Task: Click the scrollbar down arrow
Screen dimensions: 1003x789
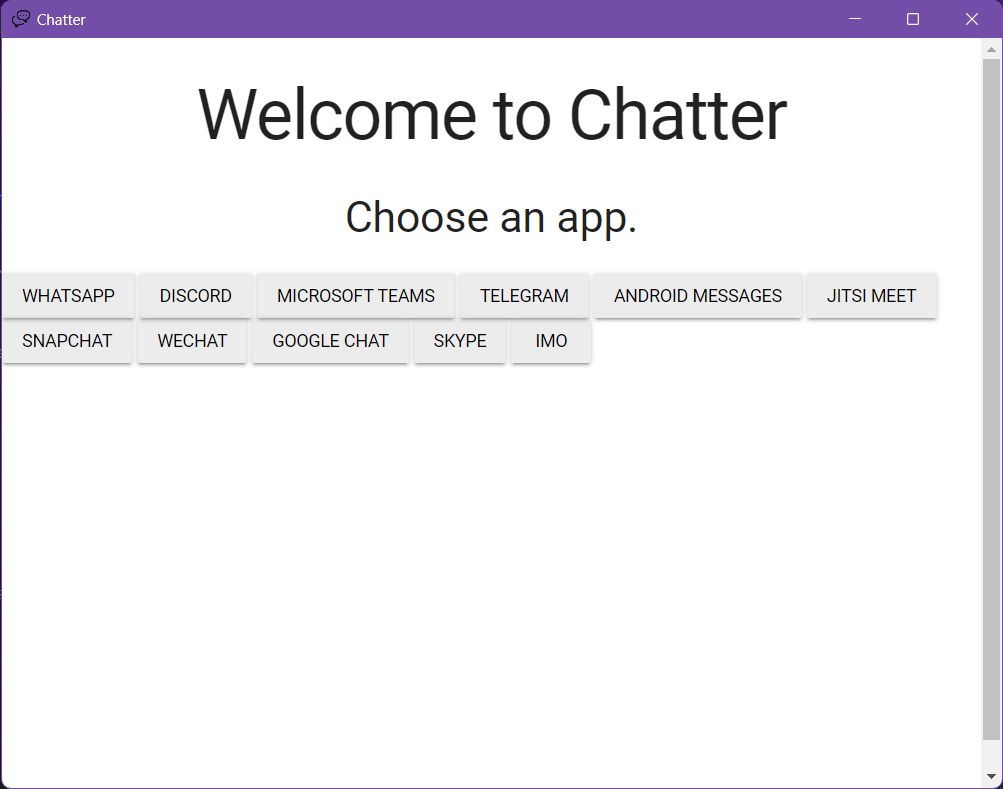Action: 991,776
